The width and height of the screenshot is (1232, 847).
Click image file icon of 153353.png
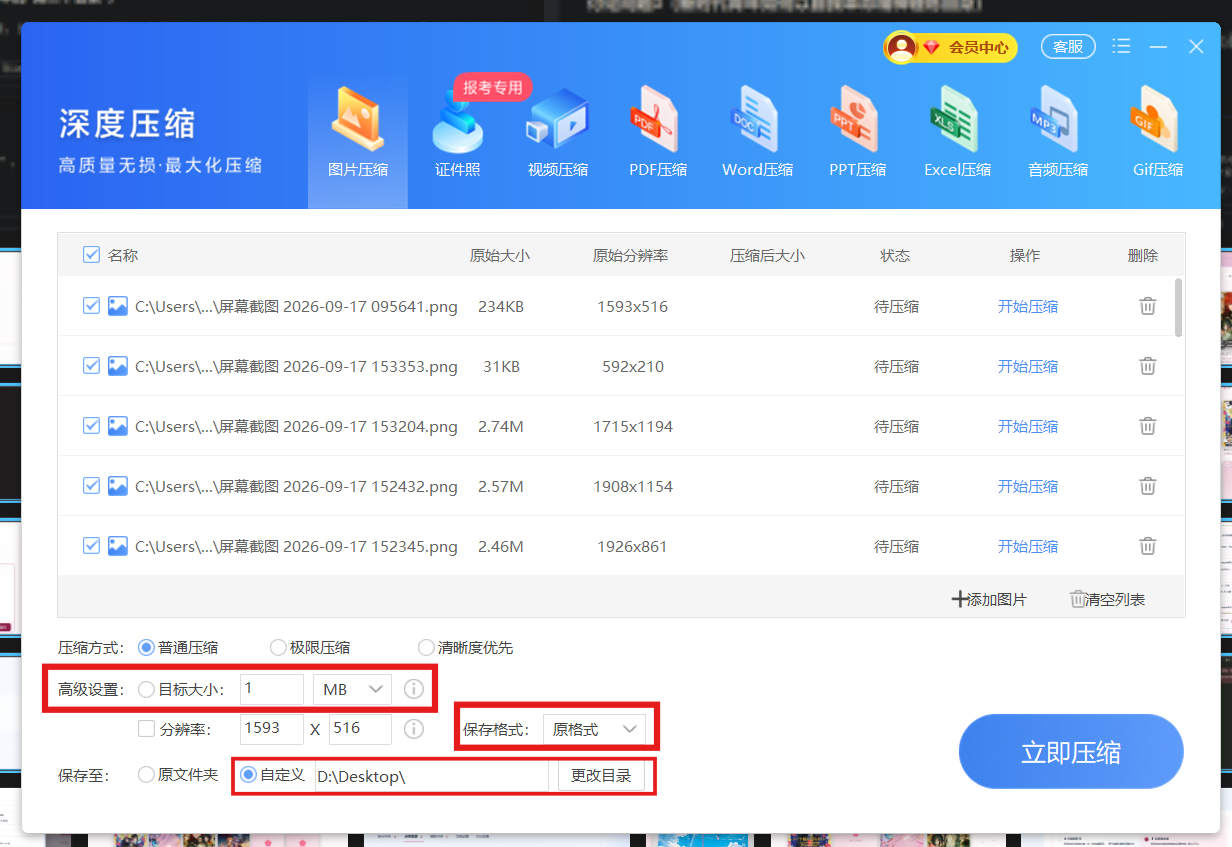point(118,366)
